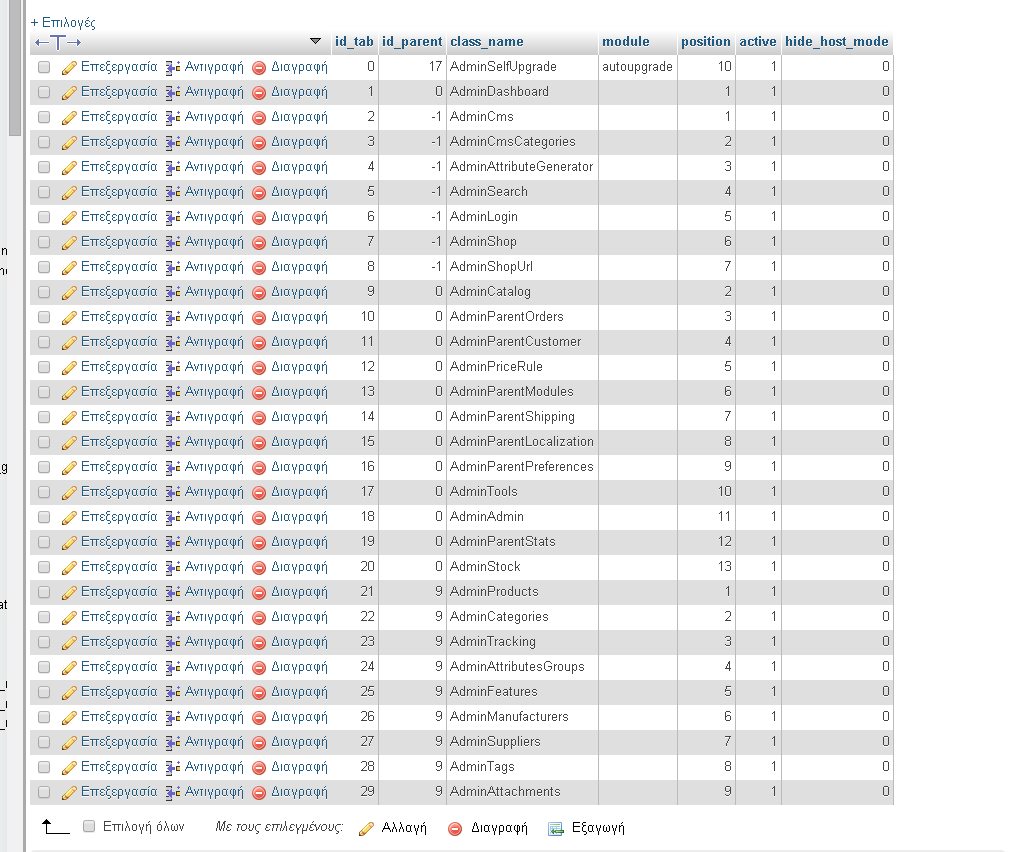Screen dimensions: 1009x852
Task: Tick the AdminProducts row checkbox
Action: pos(44,592)
